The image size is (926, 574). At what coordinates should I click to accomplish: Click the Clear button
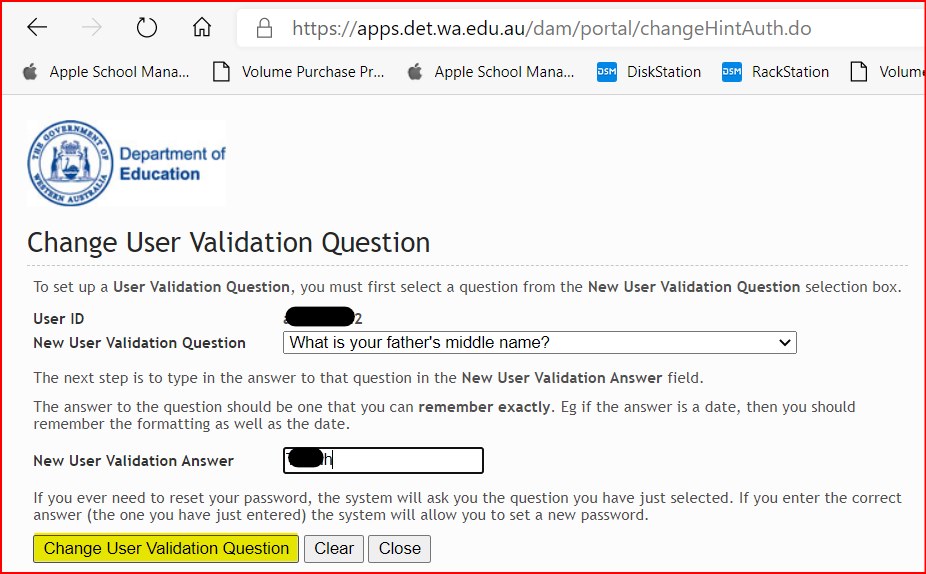(x=334, y=549)
